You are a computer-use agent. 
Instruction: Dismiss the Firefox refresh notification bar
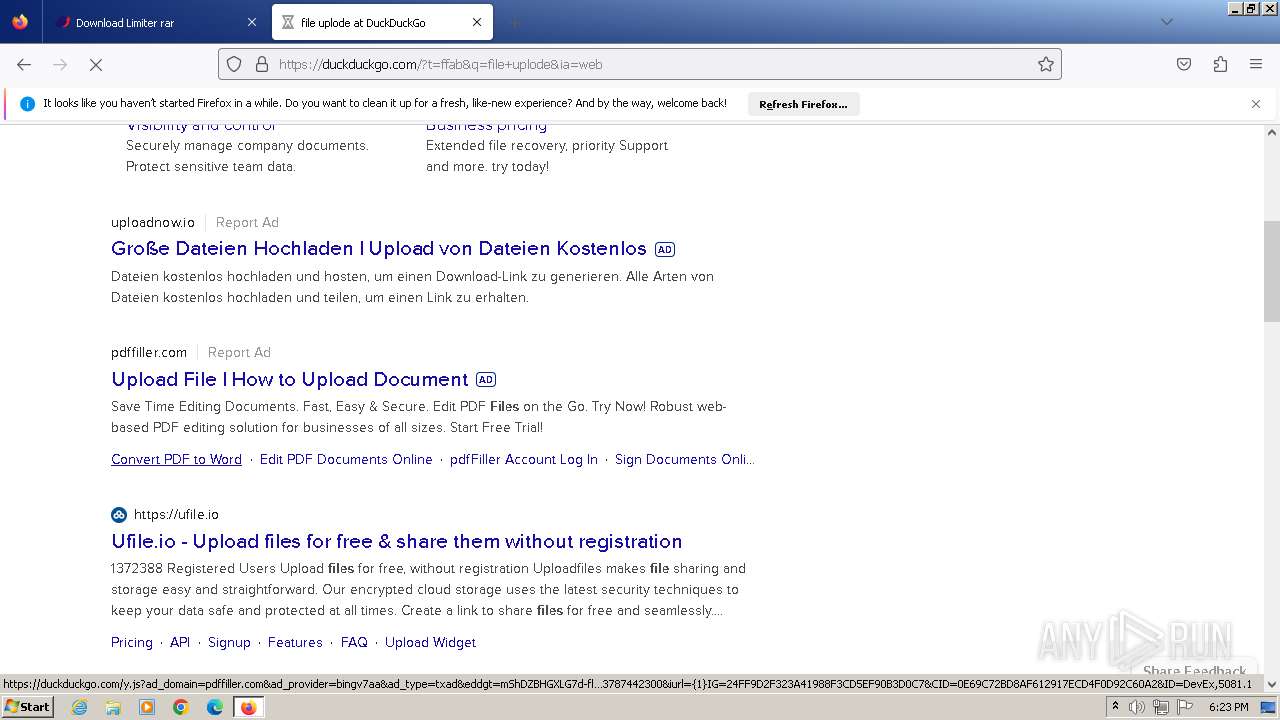coord(1256,104)
